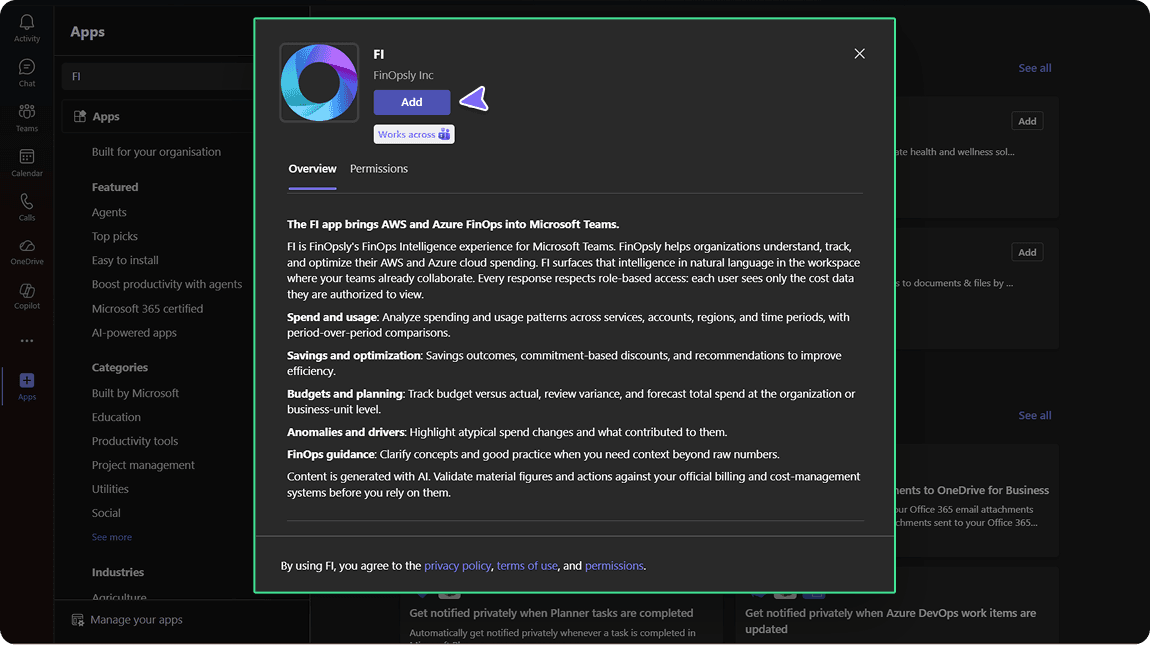
Task: Switch to the Overview tab
Action: 312,169
